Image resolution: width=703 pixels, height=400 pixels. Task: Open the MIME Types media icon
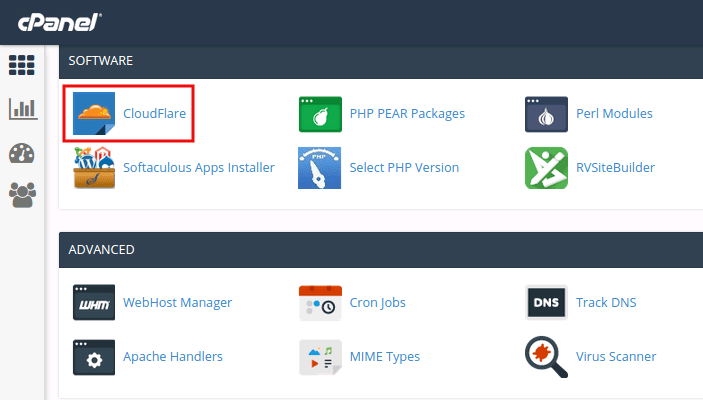click(320, 357)
